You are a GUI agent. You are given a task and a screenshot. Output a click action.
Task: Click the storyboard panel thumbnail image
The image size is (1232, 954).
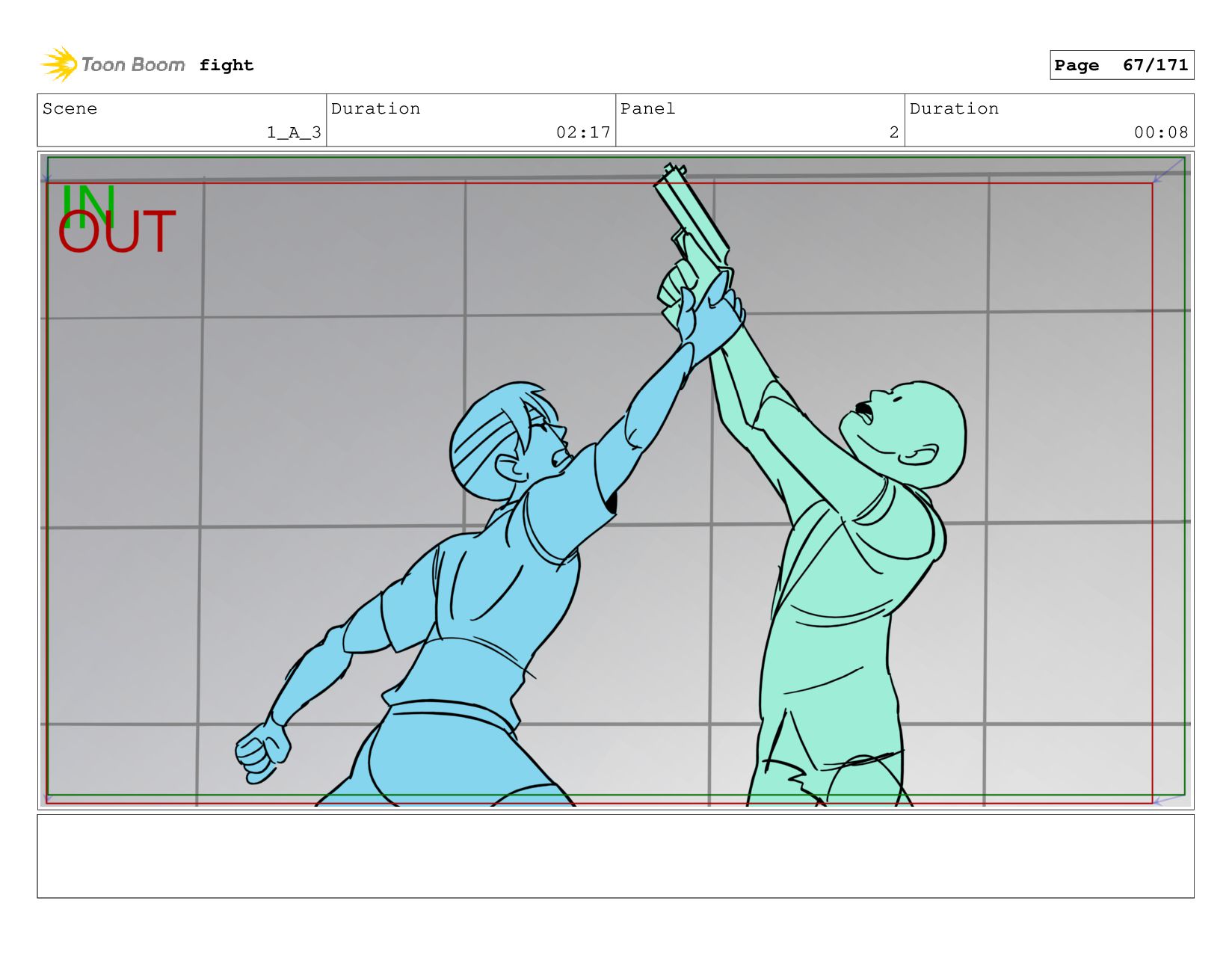(x=615, y=480)
